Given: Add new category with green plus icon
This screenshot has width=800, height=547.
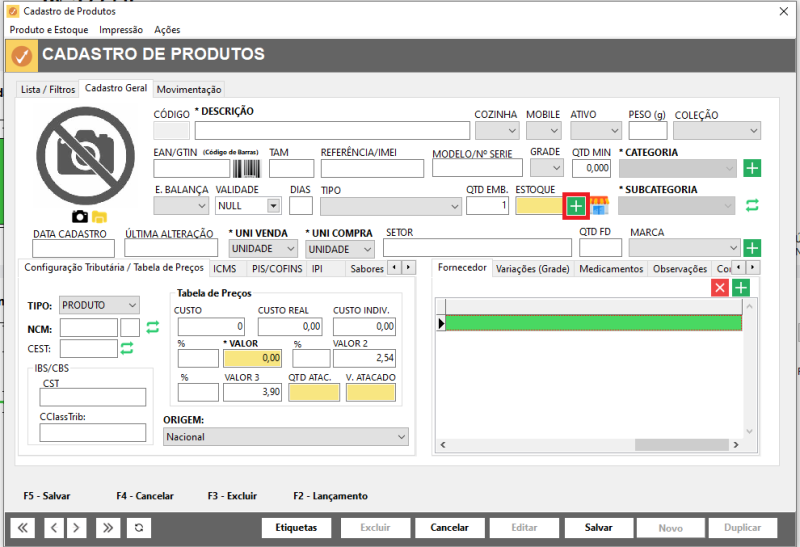Looking at the screenshot, I should tap(752, 168).
